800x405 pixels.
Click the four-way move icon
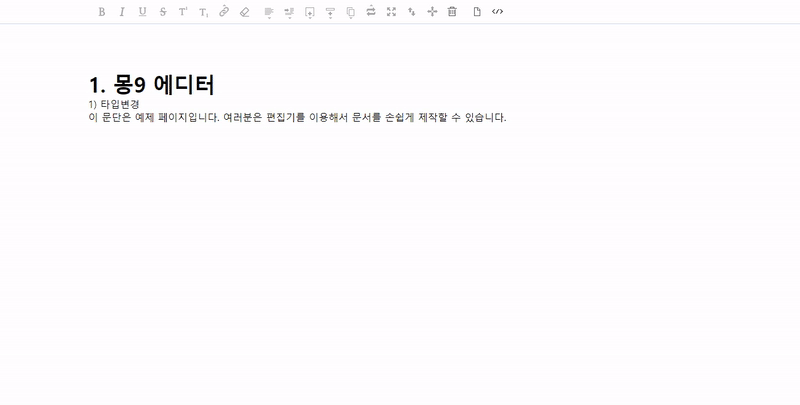click(432, 12)
